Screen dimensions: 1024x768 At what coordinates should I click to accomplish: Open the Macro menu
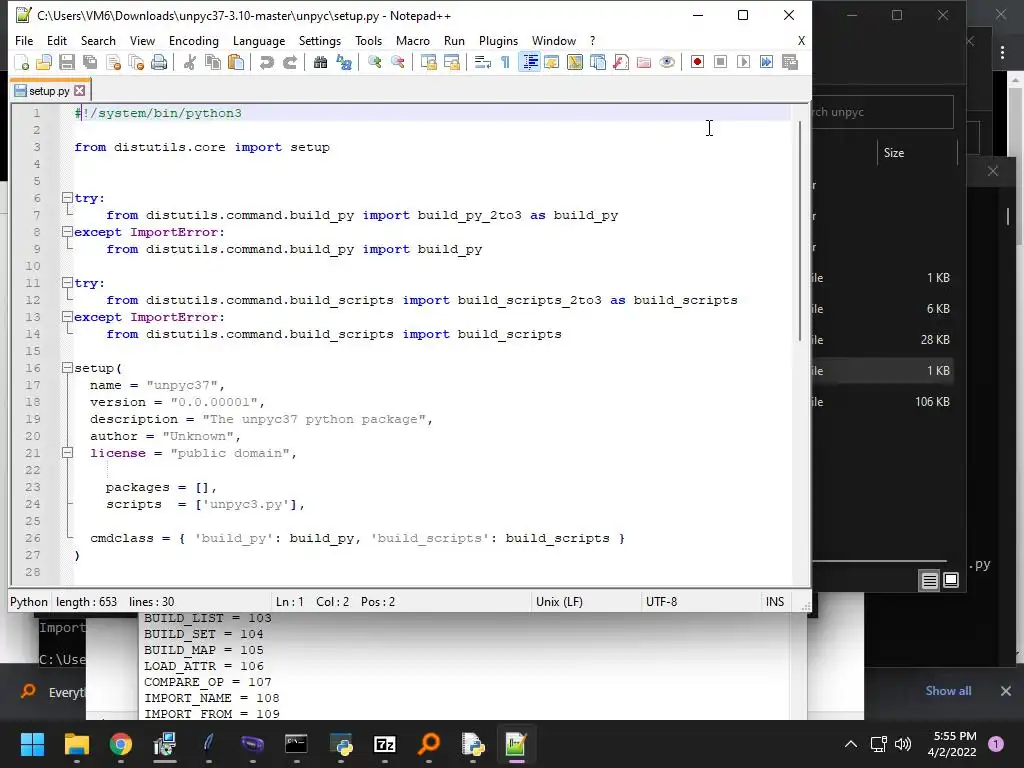click(413, 40)
